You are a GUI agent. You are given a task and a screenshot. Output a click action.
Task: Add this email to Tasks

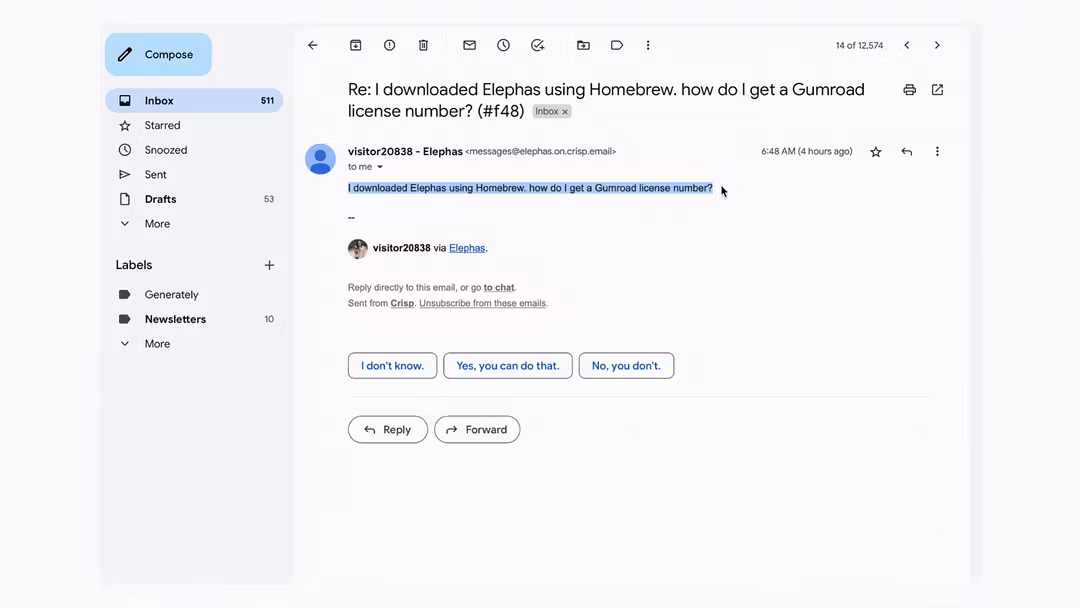click(x=538, y=45)
